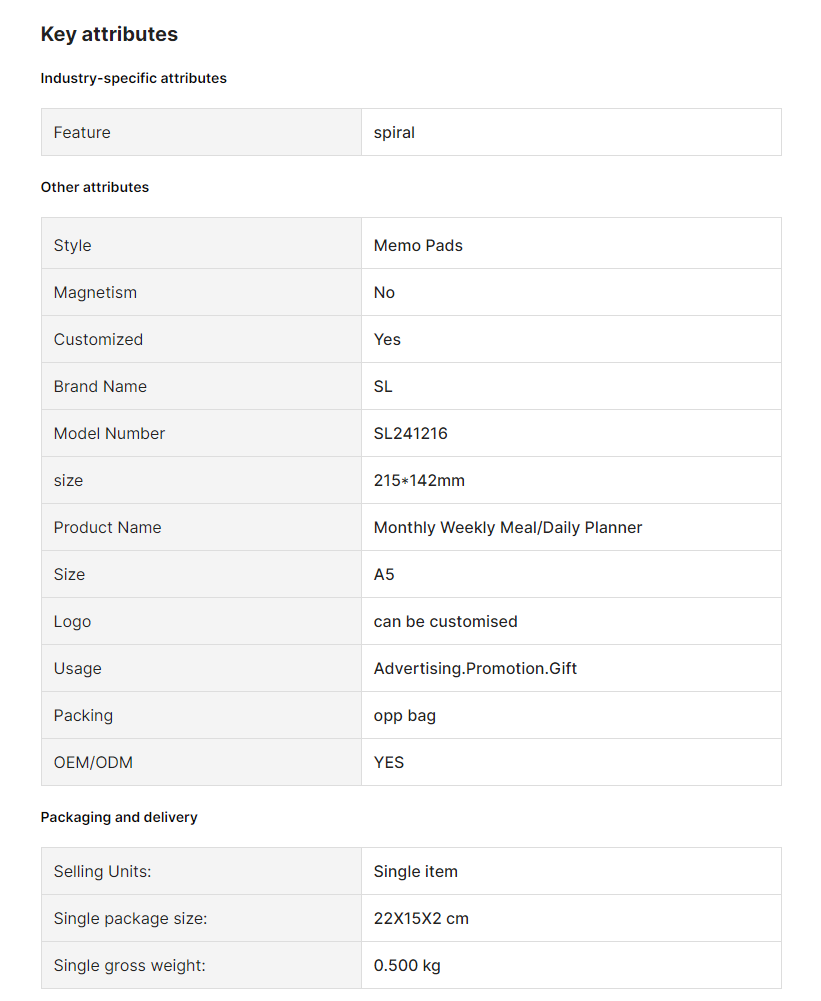Image resolution: width=821 pixels, height=1001 pixels.
Task: Select model number SL241216 text
Action: pyautogui.click(x=410, y=433)
